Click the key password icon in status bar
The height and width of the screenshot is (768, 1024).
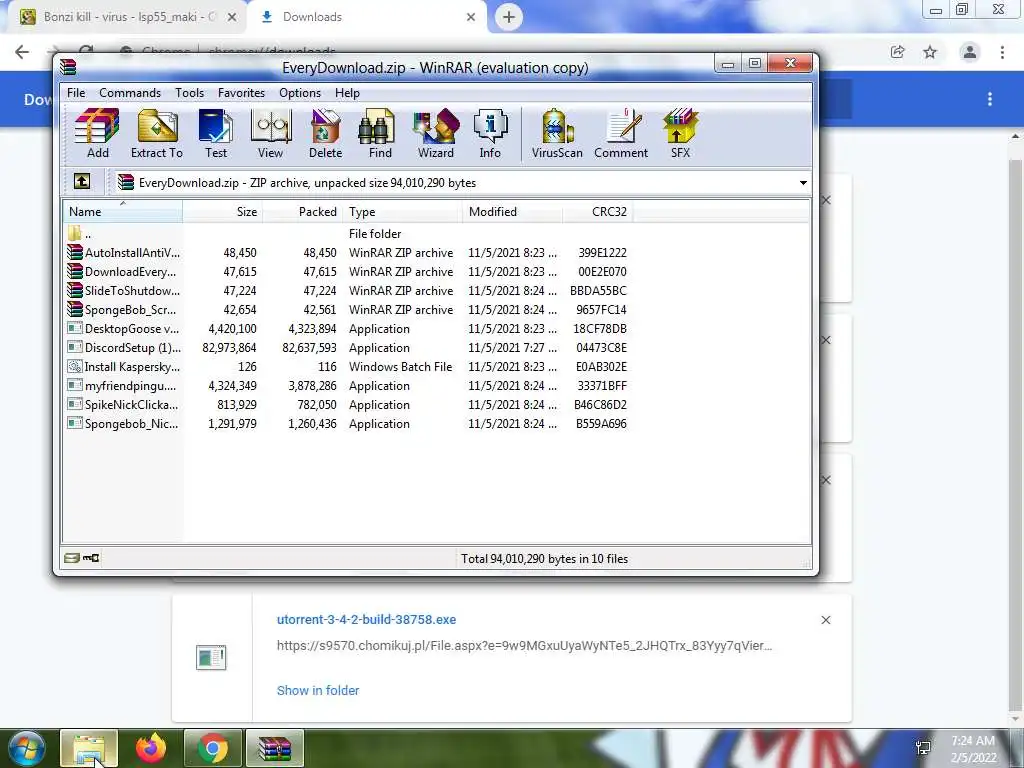pos(91,558)
